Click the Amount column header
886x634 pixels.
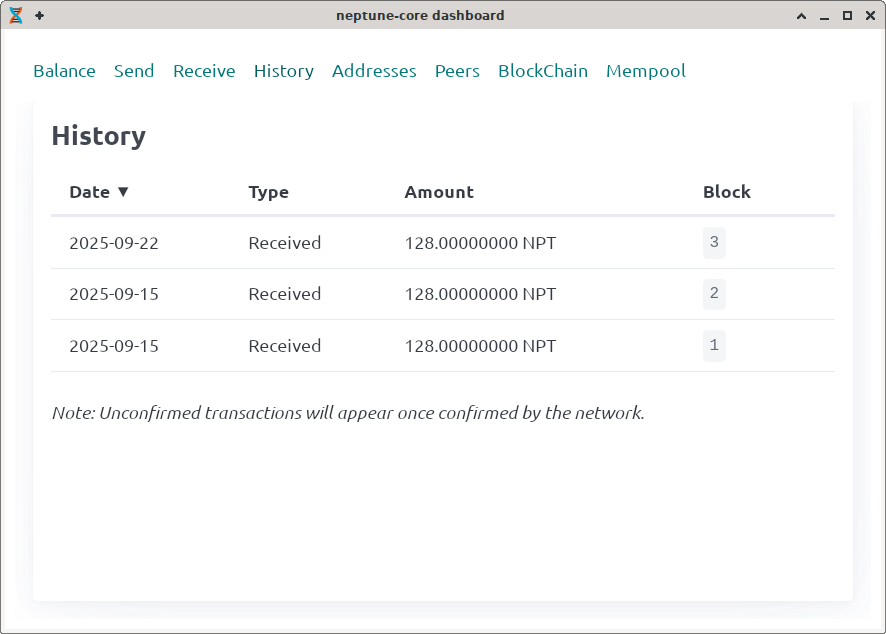[439, 192]
